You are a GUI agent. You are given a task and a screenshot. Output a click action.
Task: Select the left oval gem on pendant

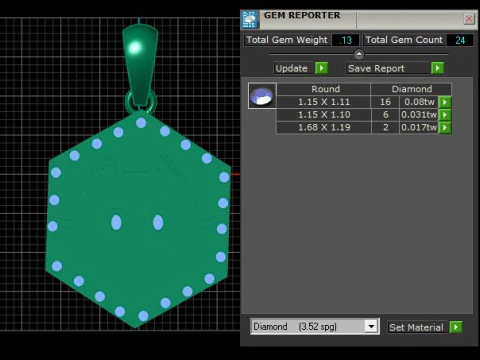point(116,222)
